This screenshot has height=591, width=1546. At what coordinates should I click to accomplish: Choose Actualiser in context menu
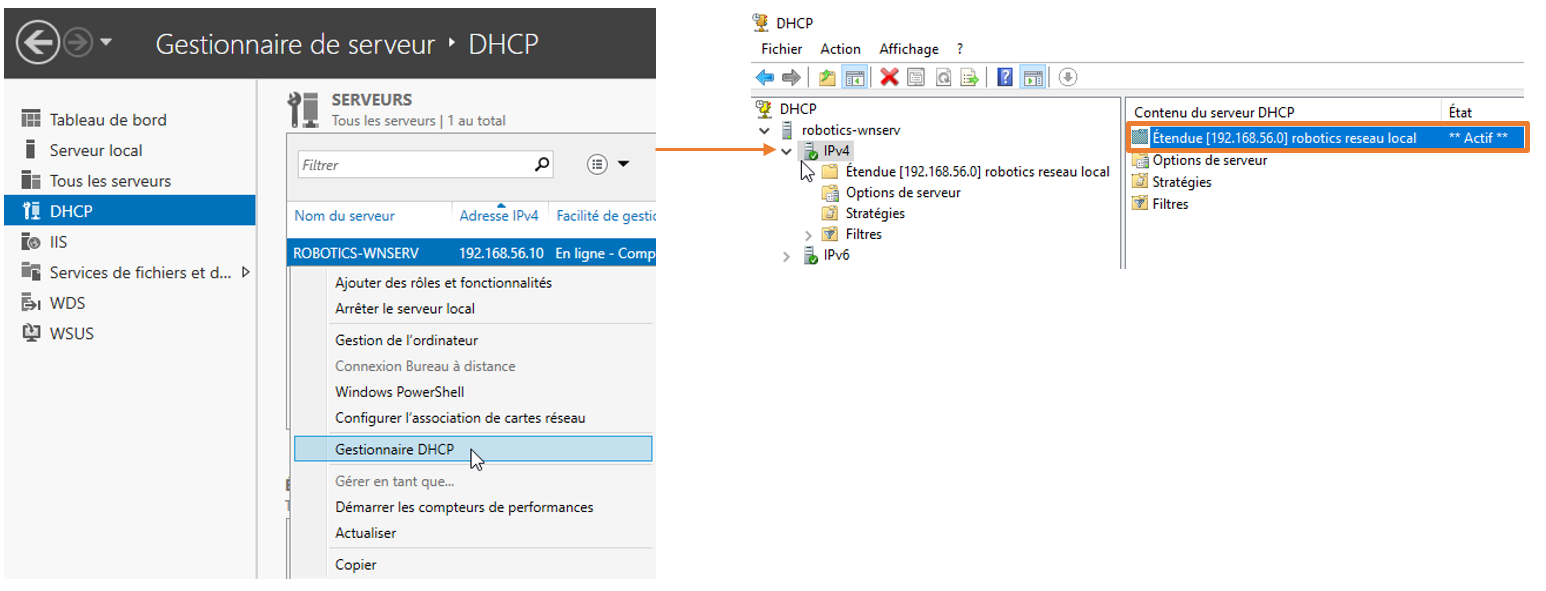[x=365, y=533]
